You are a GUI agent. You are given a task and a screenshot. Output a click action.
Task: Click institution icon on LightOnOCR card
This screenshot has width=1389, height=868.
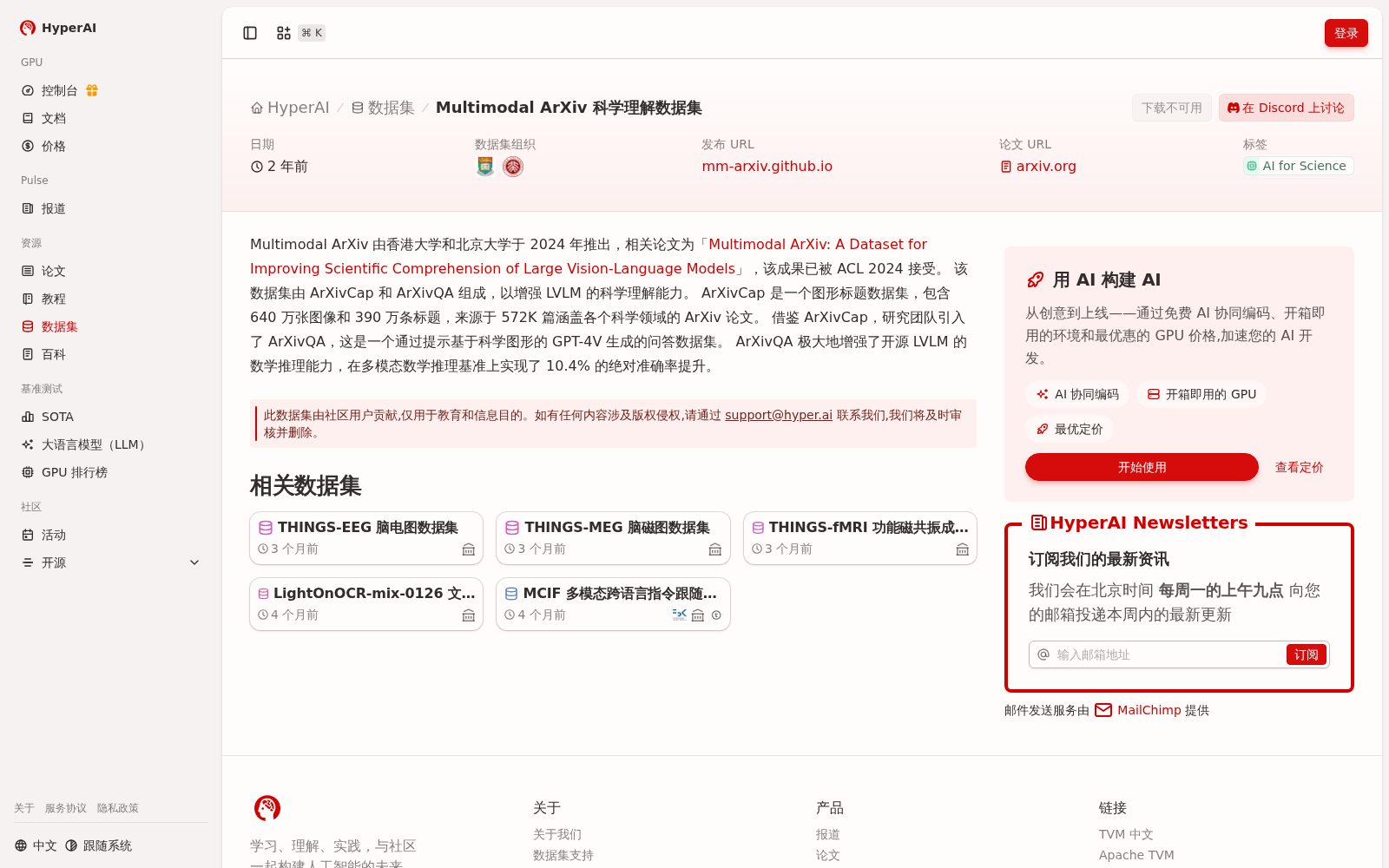(469, 615)
